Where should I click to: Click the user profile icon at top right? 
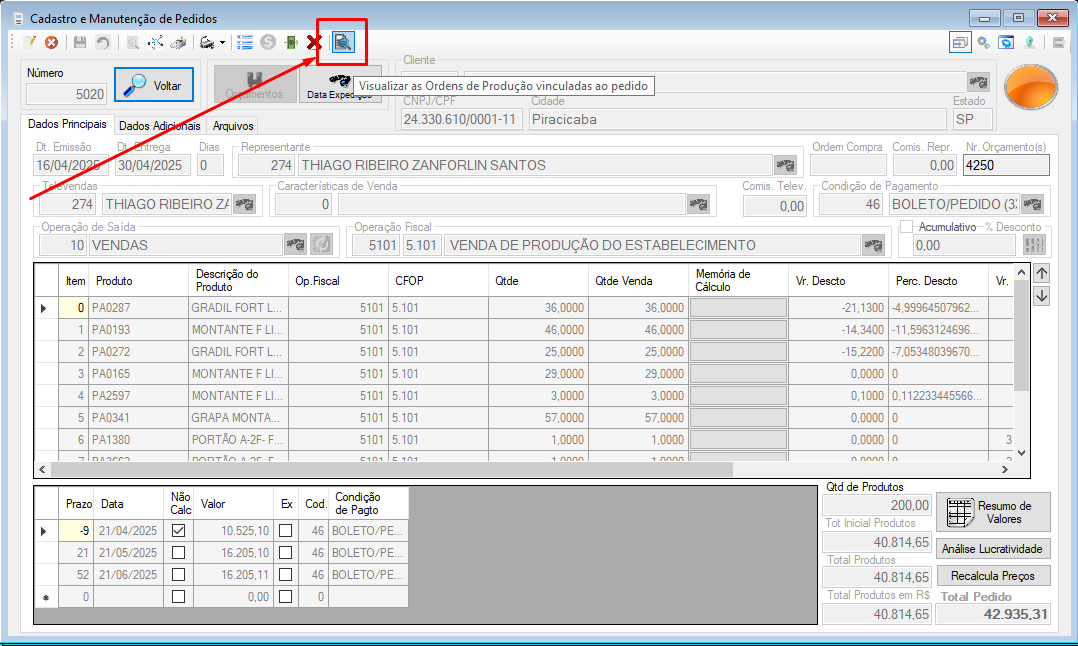pyautogui.click(x=1029, y=43)
